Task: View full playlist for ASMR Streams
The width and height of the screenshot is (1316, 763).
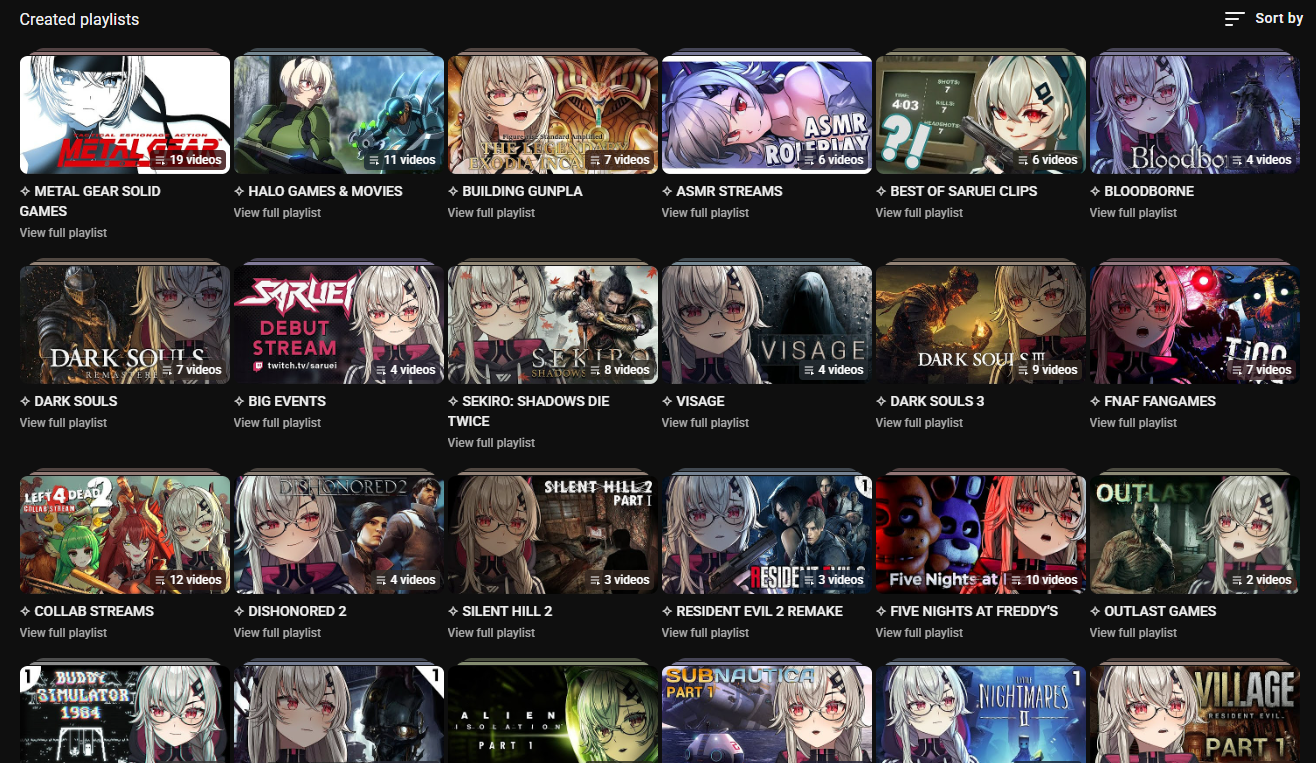Action: click(x=705, y=213)
